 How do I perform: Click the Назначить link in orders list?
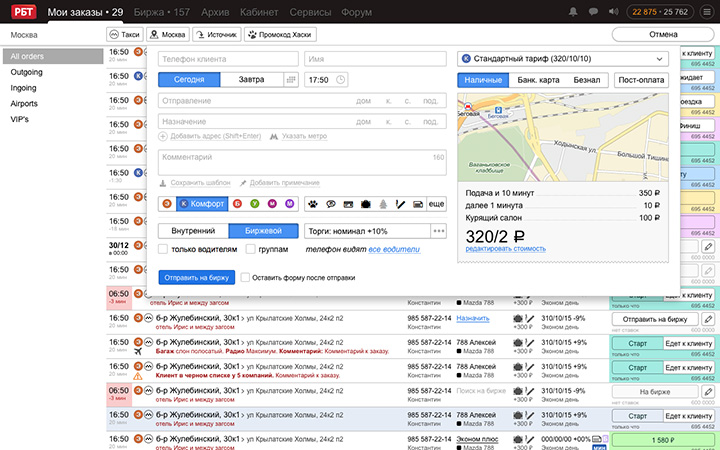point(473,318)
